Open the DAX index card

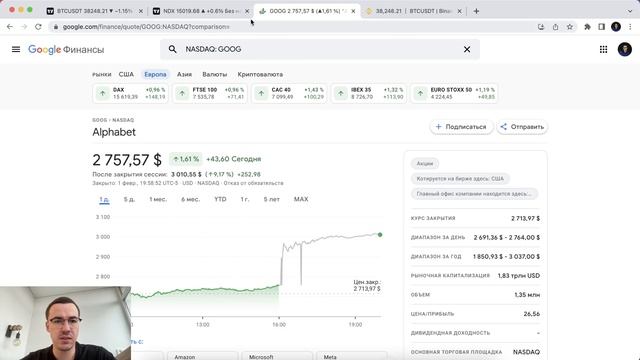point(130,93)
